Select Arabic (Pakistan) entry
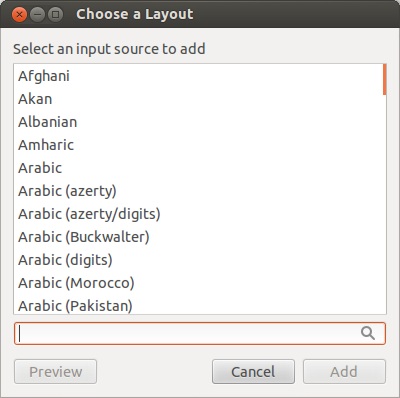 (199, 305)
